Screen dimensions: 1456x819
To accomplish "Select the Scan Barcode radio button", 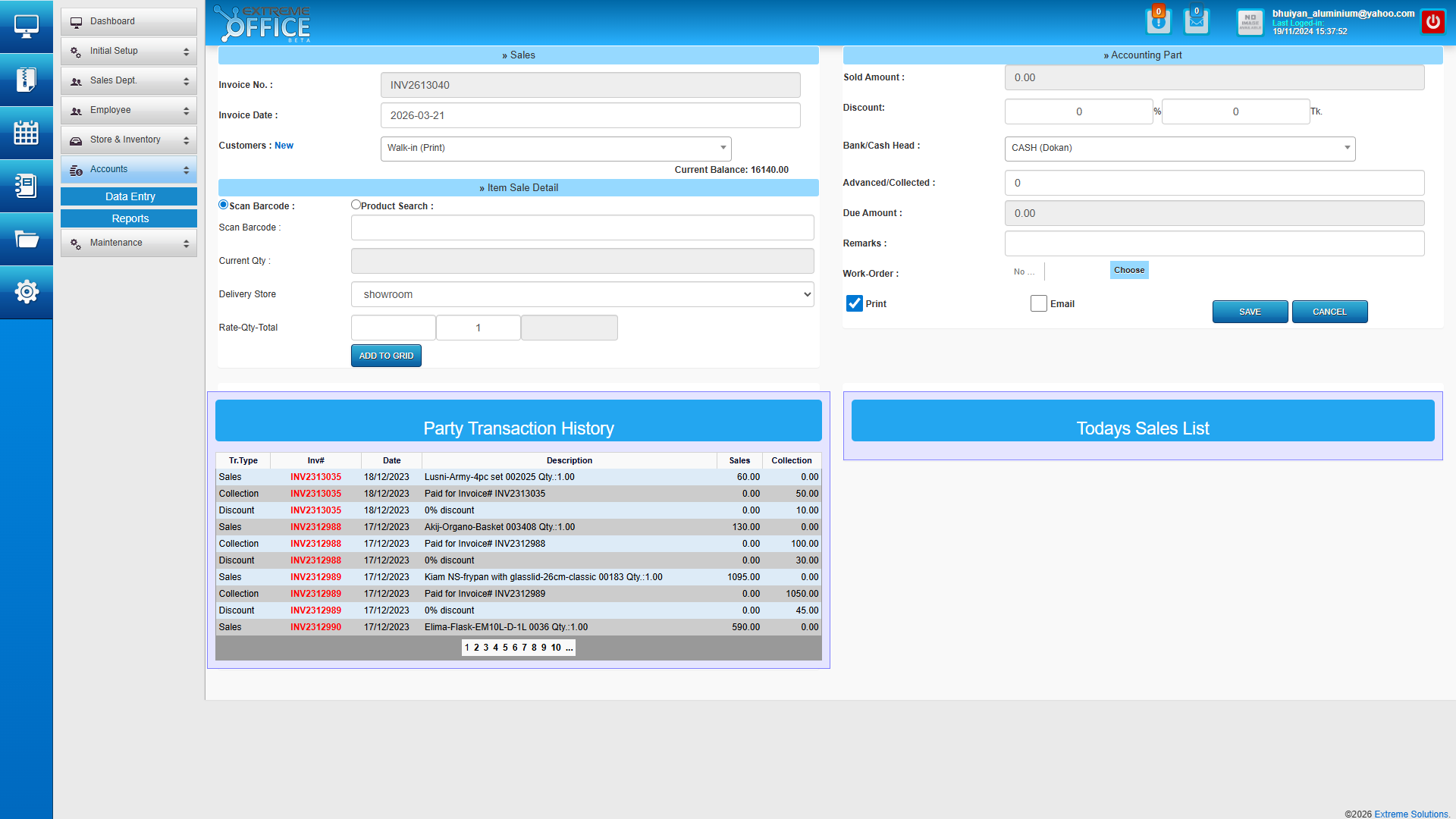I will pyautogui.click(x=224, y=205).
